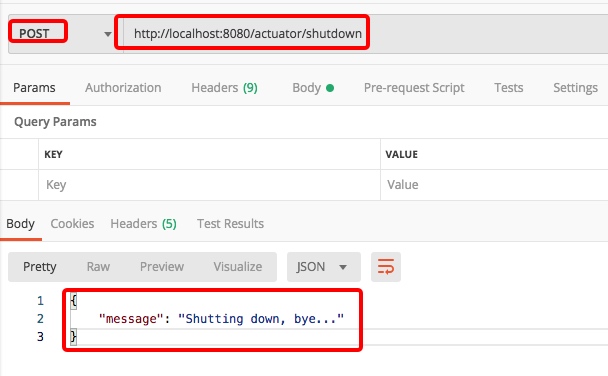Click the Value input cell
Screen dimensions: 608x376
(x=494, y=185)
